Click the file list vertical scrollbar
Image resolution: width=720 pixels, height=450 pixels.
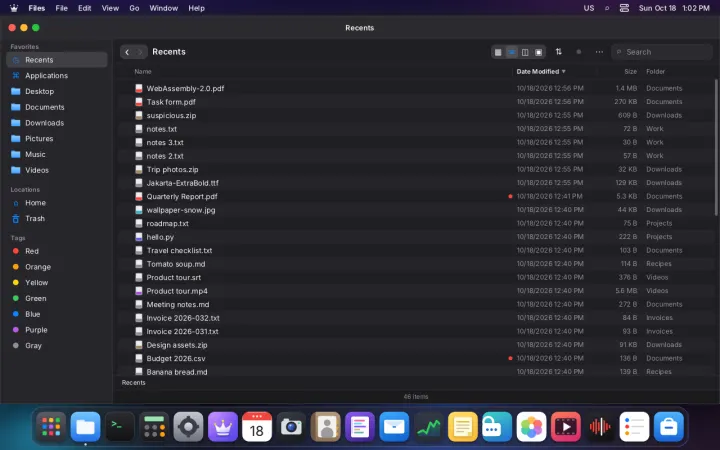pyautogui.click(x=716, y=147)
